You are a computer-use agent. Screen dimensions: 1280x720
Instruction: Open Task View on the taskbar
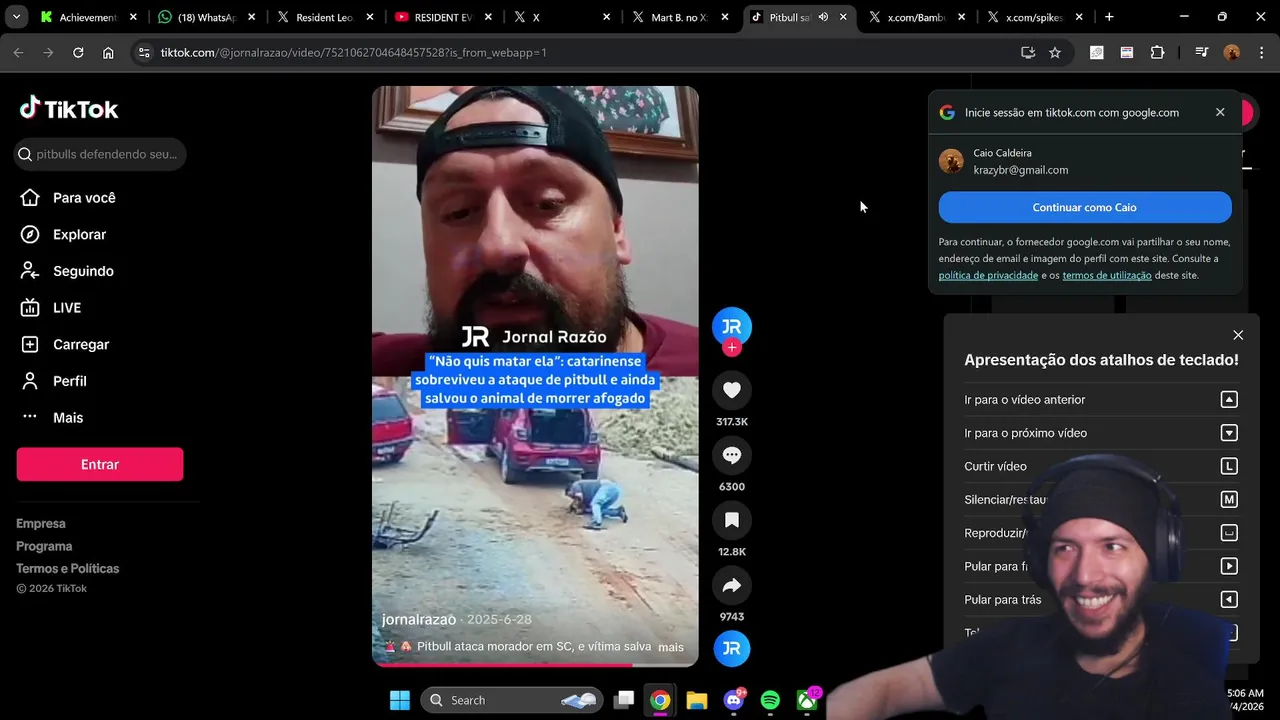coord(624,700)
